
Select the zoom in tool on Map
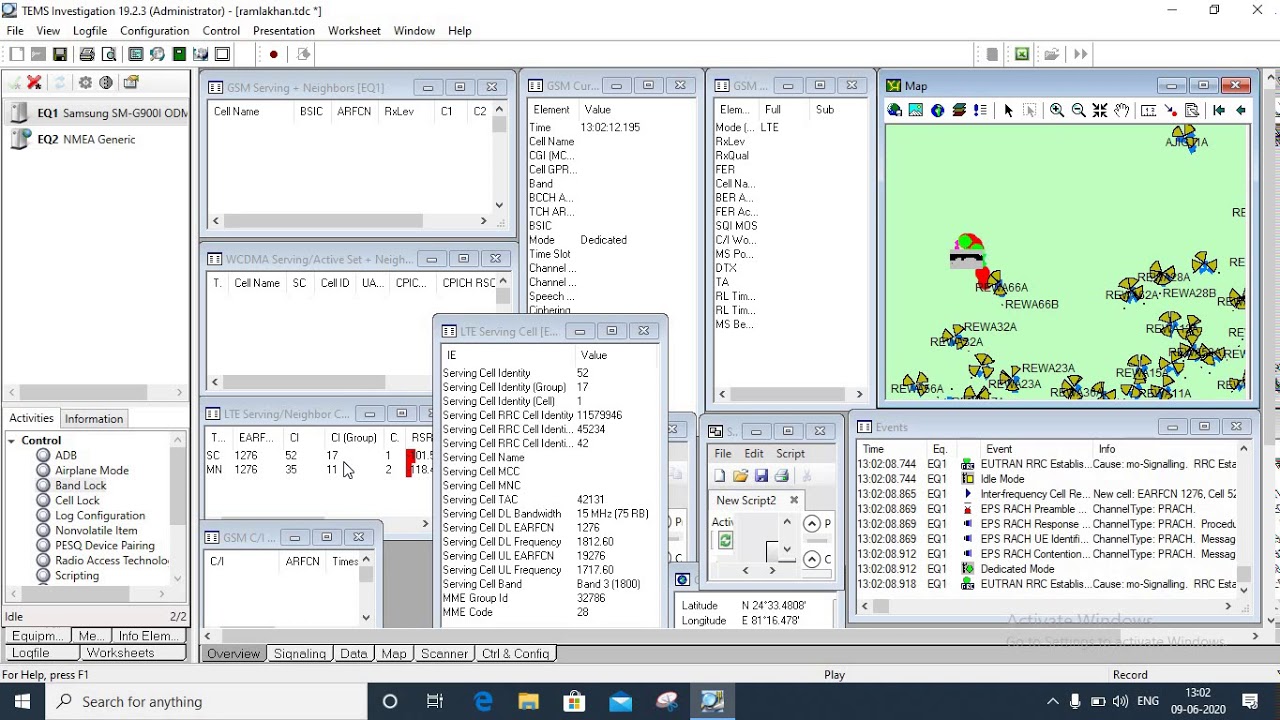pos(1057,111)
